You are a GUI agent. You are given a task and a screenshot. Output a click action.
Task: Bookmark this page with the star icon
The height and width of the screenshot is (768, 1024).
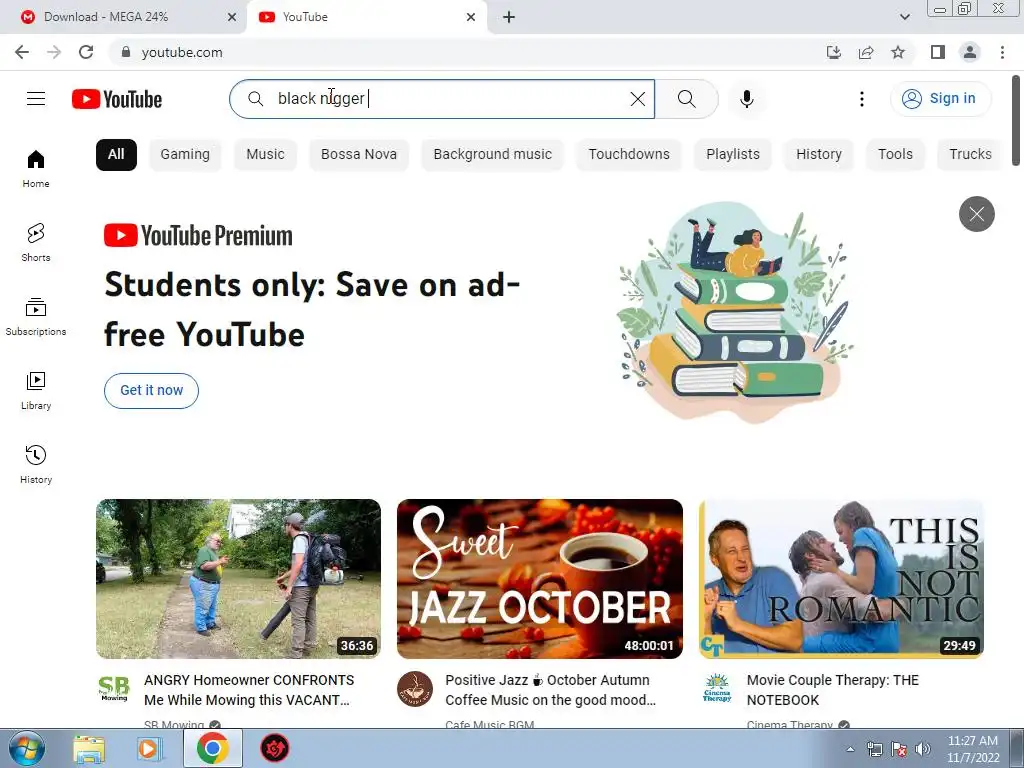click(x=898, y=52)
